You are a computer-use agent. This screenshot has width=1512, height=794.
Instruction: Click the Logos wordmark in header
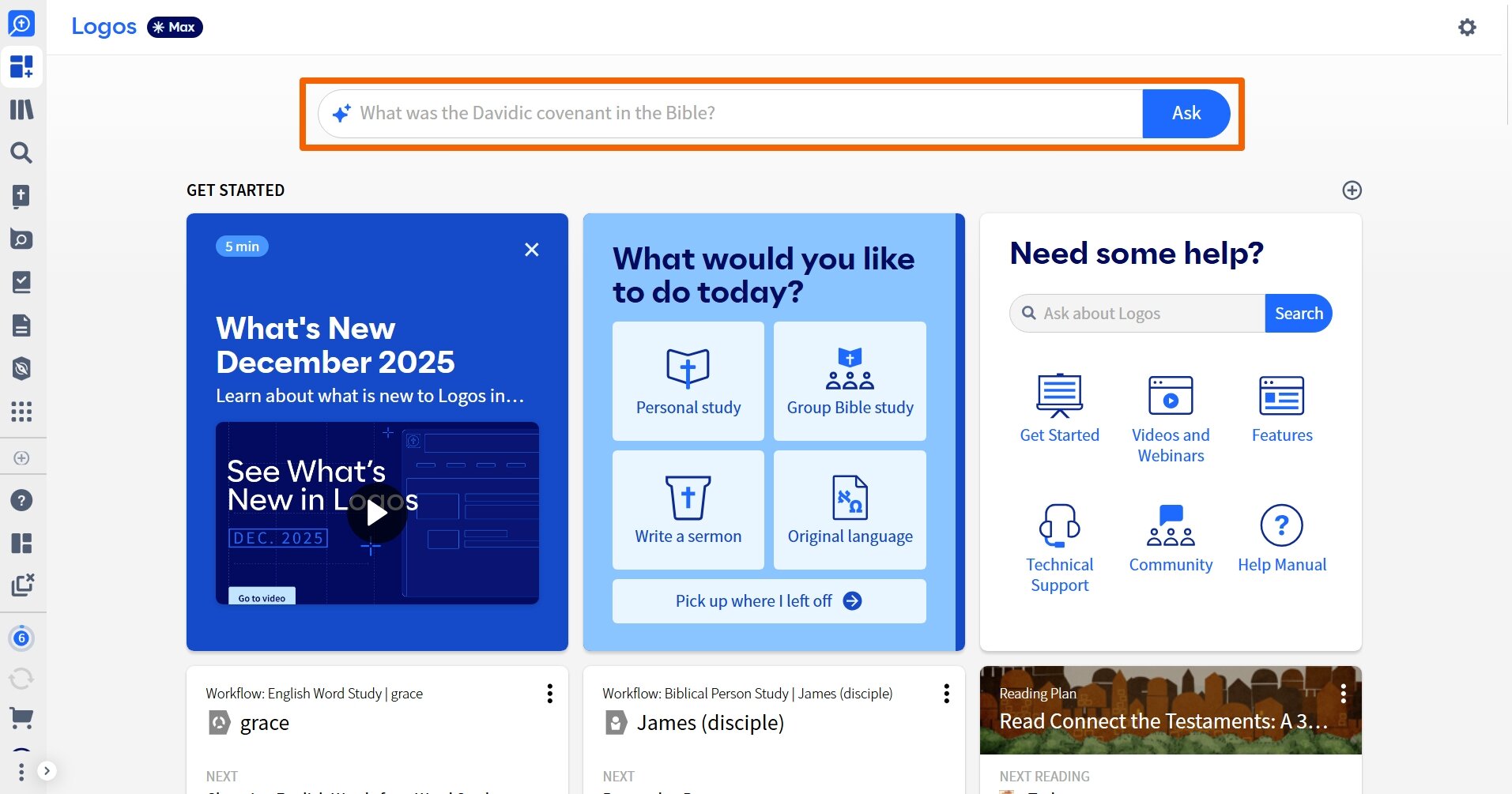[104, 27]
